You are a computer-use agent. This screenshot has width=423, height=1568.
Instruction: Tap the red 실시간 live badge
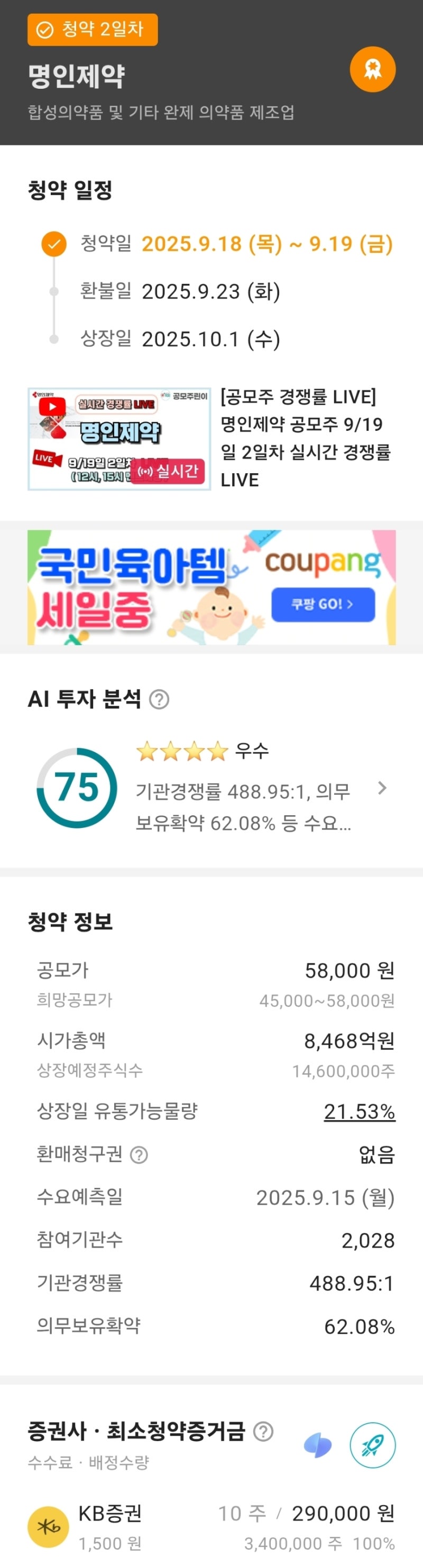[x=168, y=471]
